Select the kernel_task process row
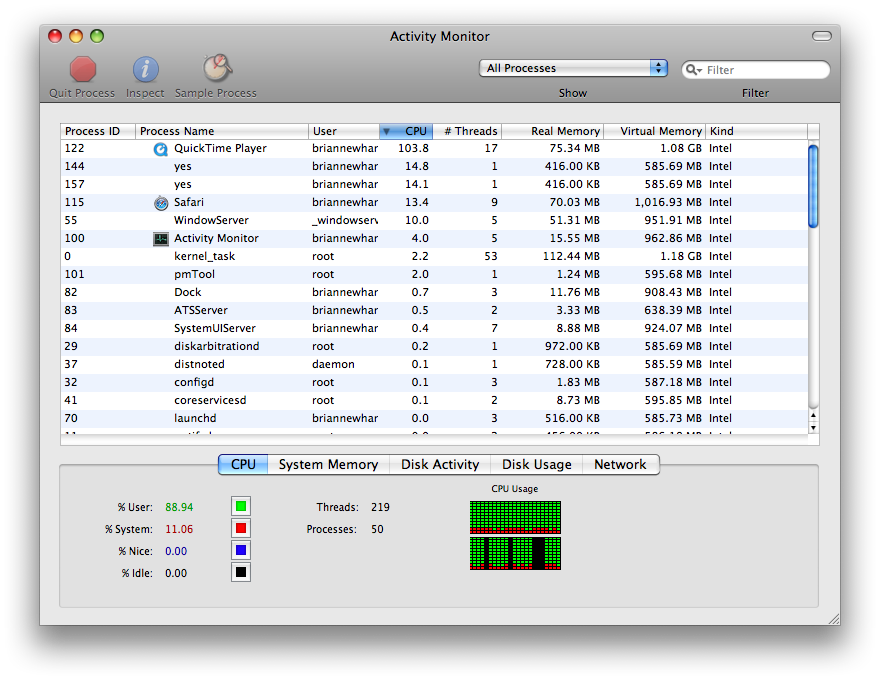 [x=434, y=256]
